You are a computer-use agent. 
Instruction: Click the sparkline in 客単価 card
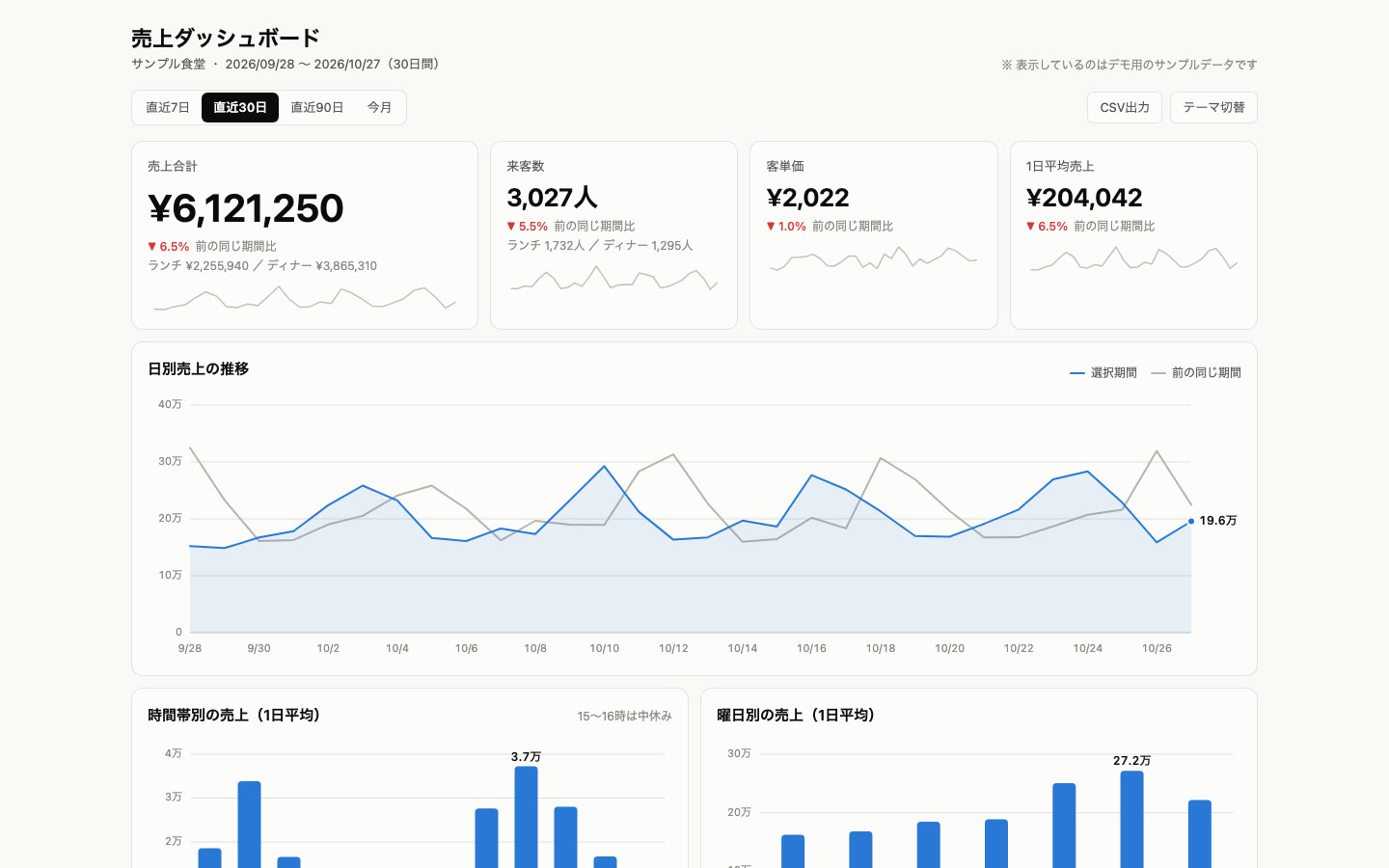point(873,258)
